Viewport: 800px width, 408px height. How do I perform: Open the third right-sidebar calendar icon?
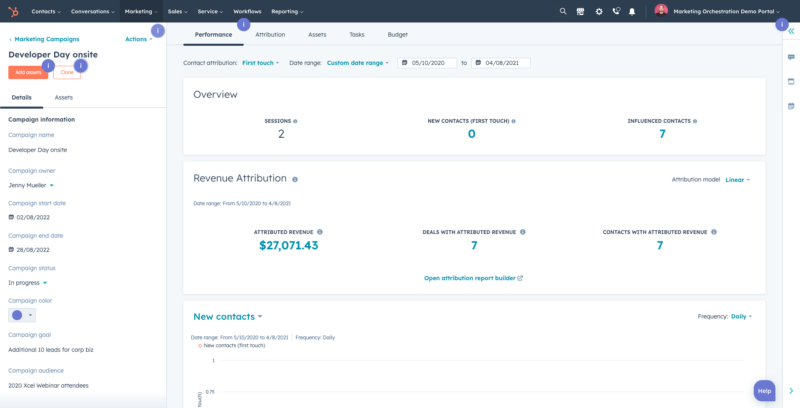[791, 106]
